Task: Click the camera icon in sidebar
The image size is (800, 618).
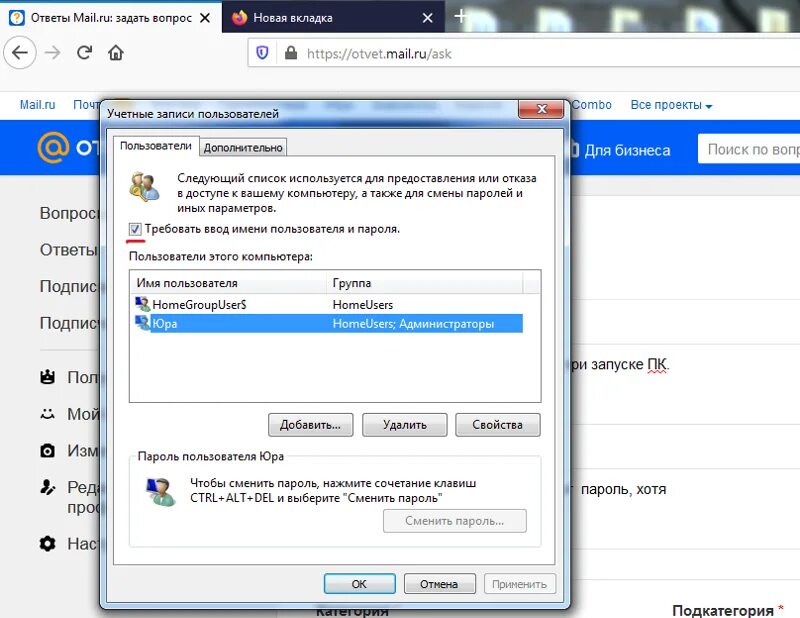Action: pos(47,451)
